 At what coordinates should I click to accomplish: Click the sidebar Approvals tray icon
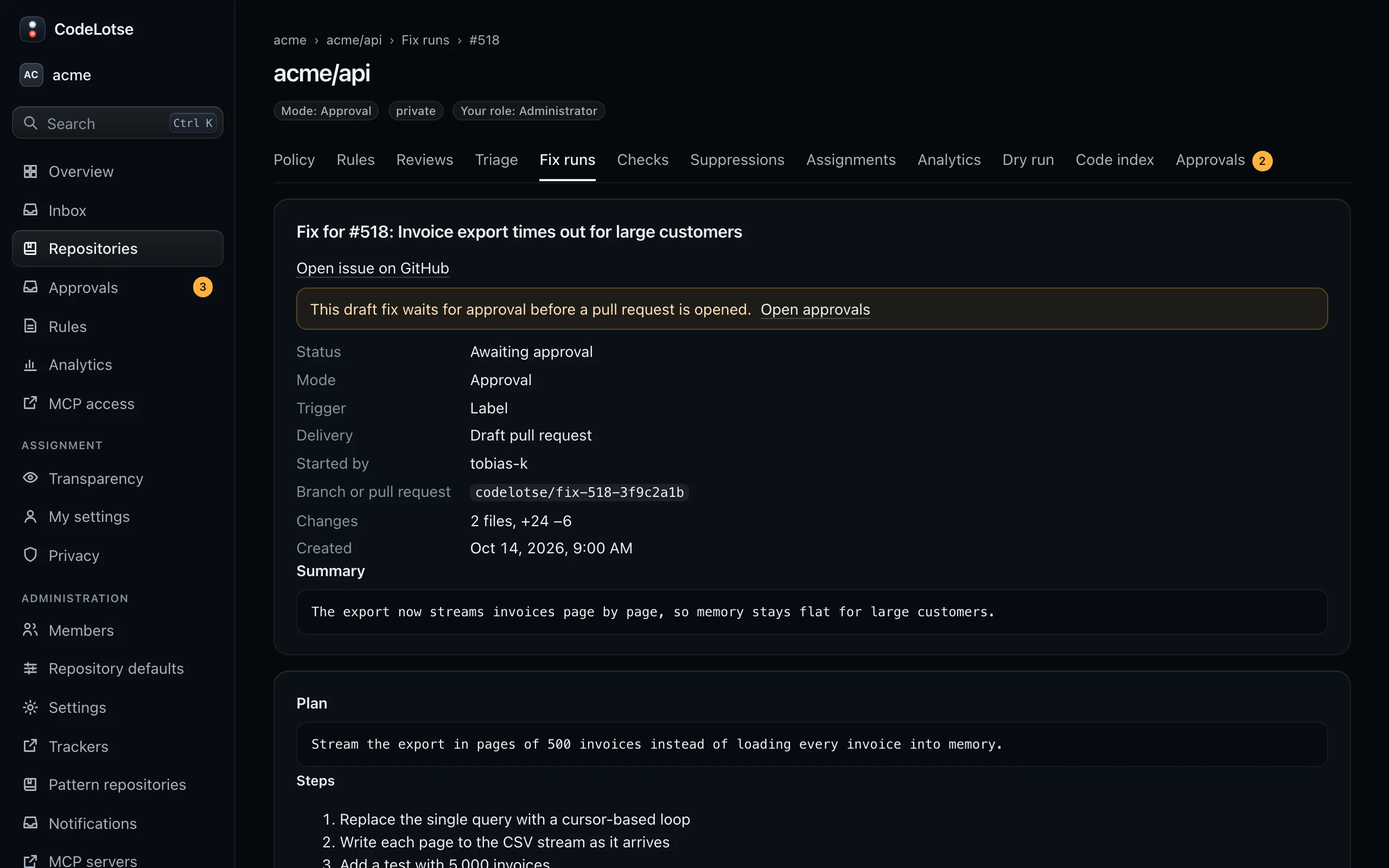[30, 287]
